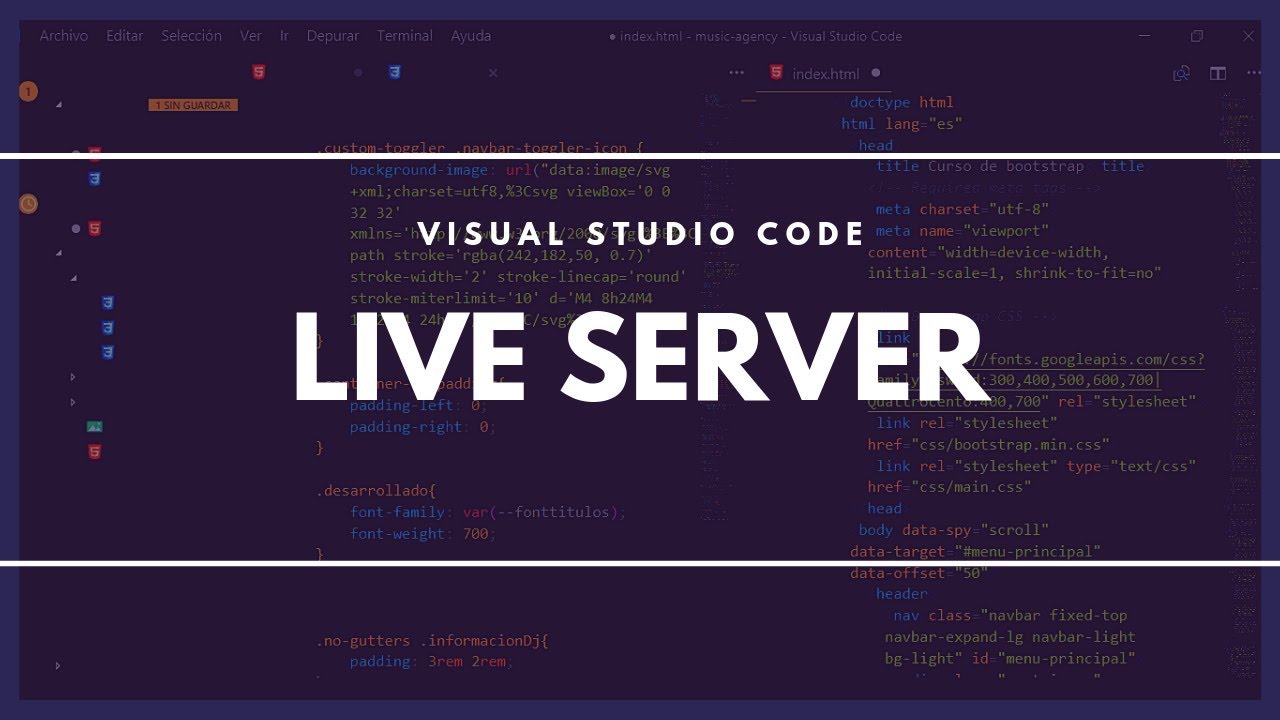Click data-target="#menu-principal" line

click(975, 552)
